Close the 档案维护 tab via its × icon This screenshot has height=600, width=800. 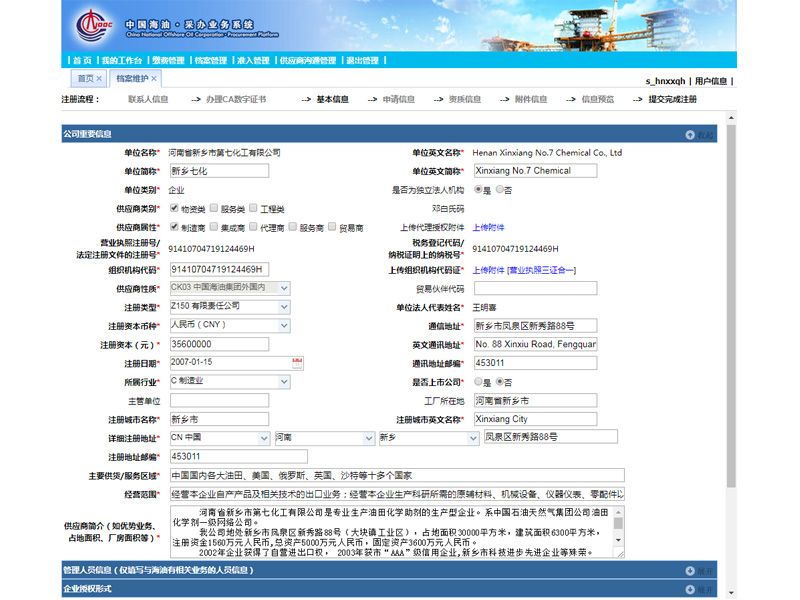pos(153,77)
